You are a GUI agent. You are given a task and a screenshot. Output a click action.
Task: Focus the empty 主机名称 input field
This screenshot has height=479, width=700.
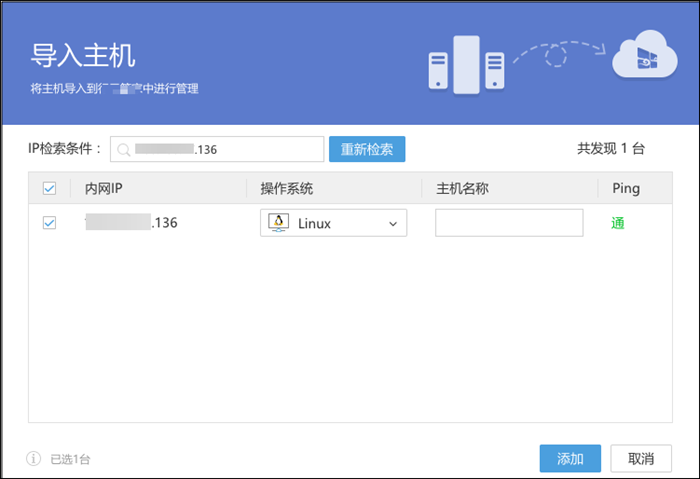(509, 223)
